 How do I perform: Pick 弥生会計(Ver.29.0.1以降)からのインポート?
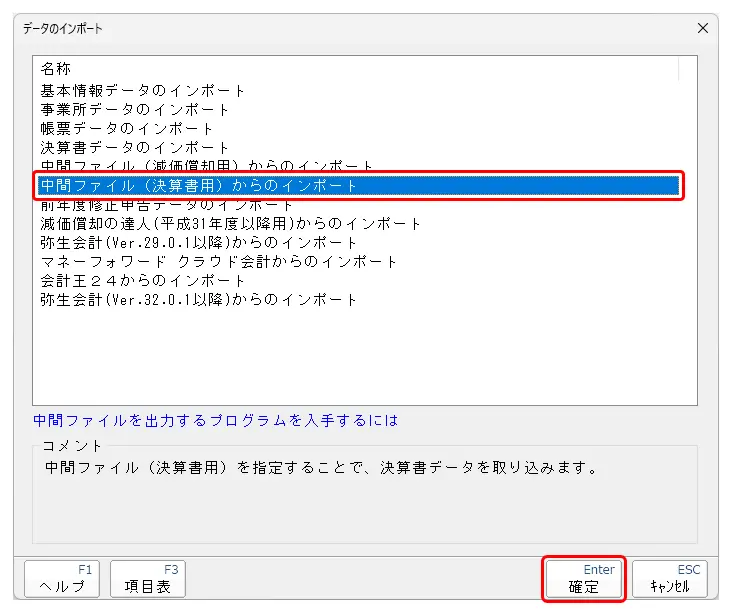tap(199, 242)
